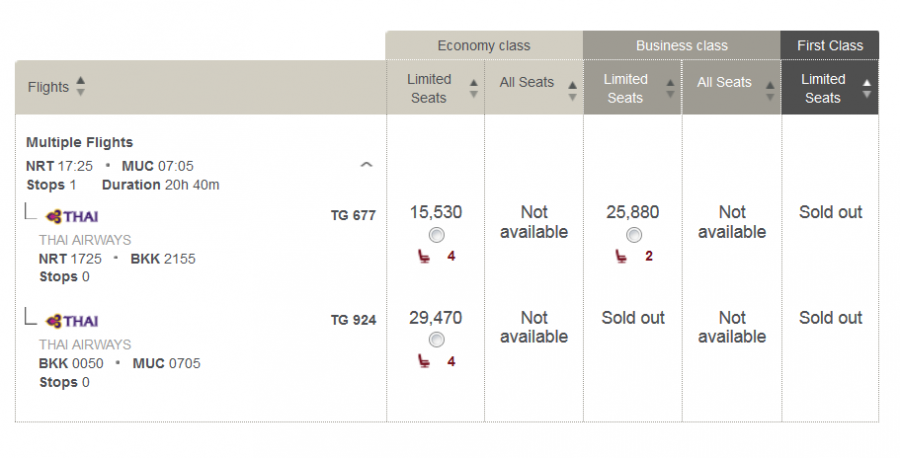This screenshot has width=900, height=458.
Task: Open flight number TG 677 details
Action: (353, 215)
